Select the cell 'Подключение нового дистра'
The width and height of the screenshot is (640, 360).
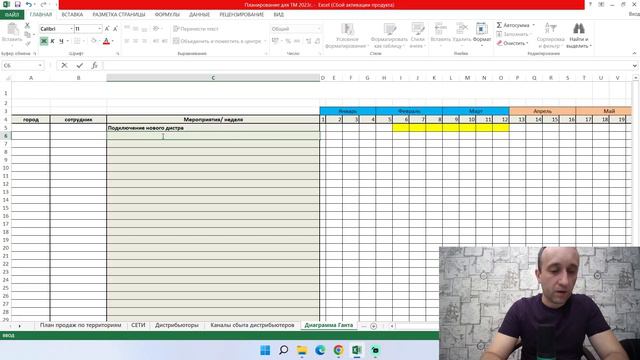tap(213, 128)
